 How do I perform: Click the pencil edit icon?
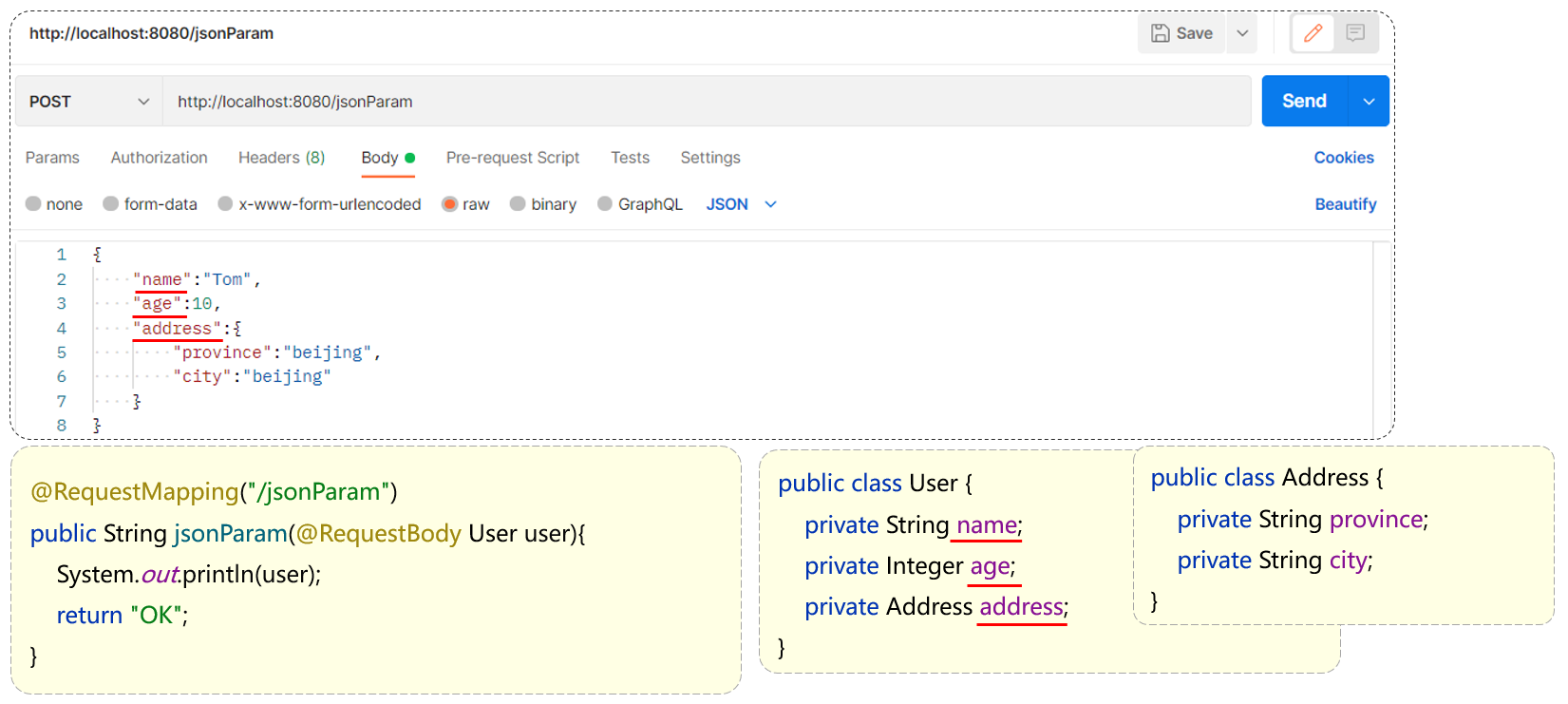tap(1313, 33)
